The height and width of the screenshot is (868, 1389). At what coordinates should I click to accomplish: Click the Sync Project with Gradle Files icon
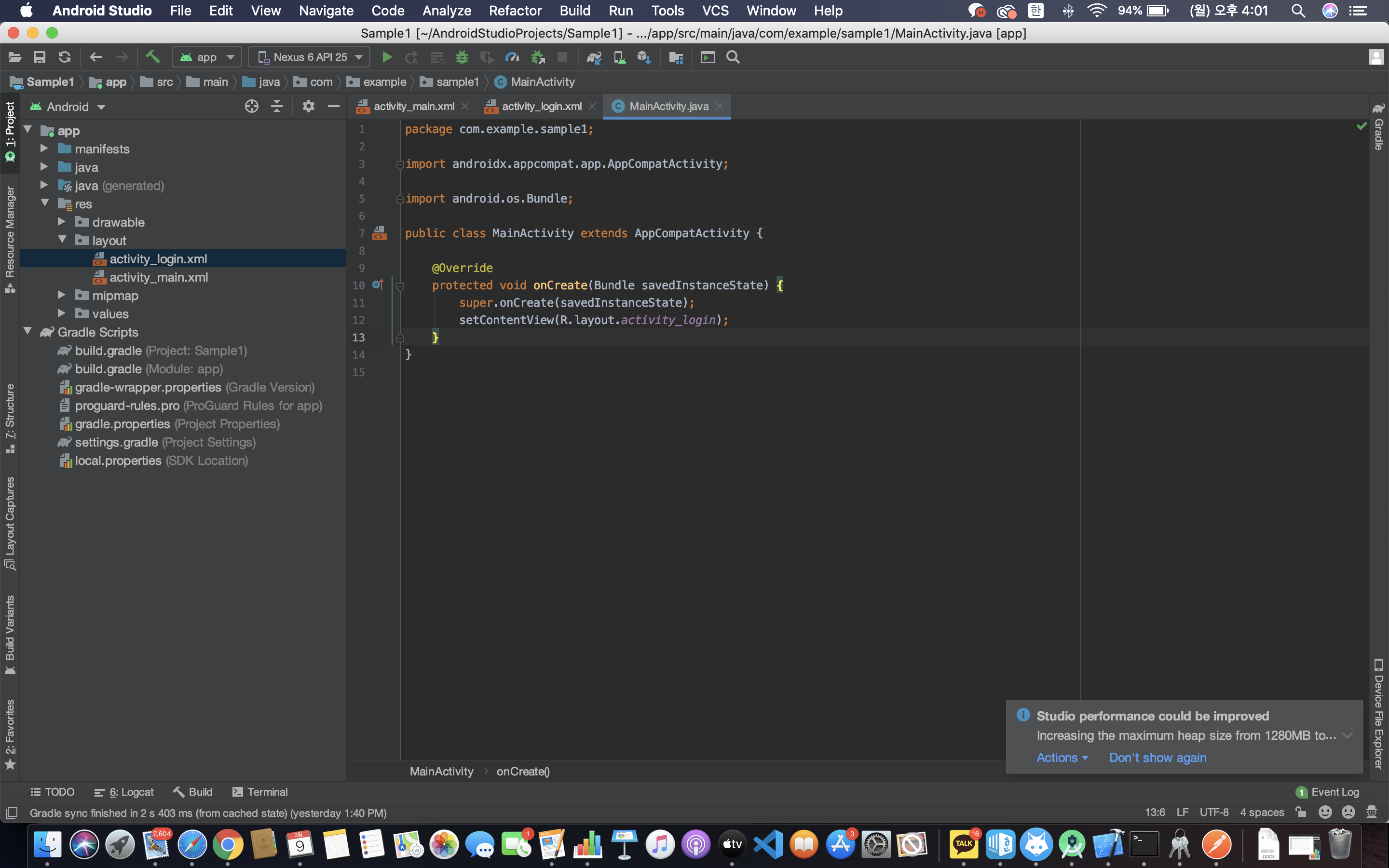pyautogui.click(x=594, y=57)
